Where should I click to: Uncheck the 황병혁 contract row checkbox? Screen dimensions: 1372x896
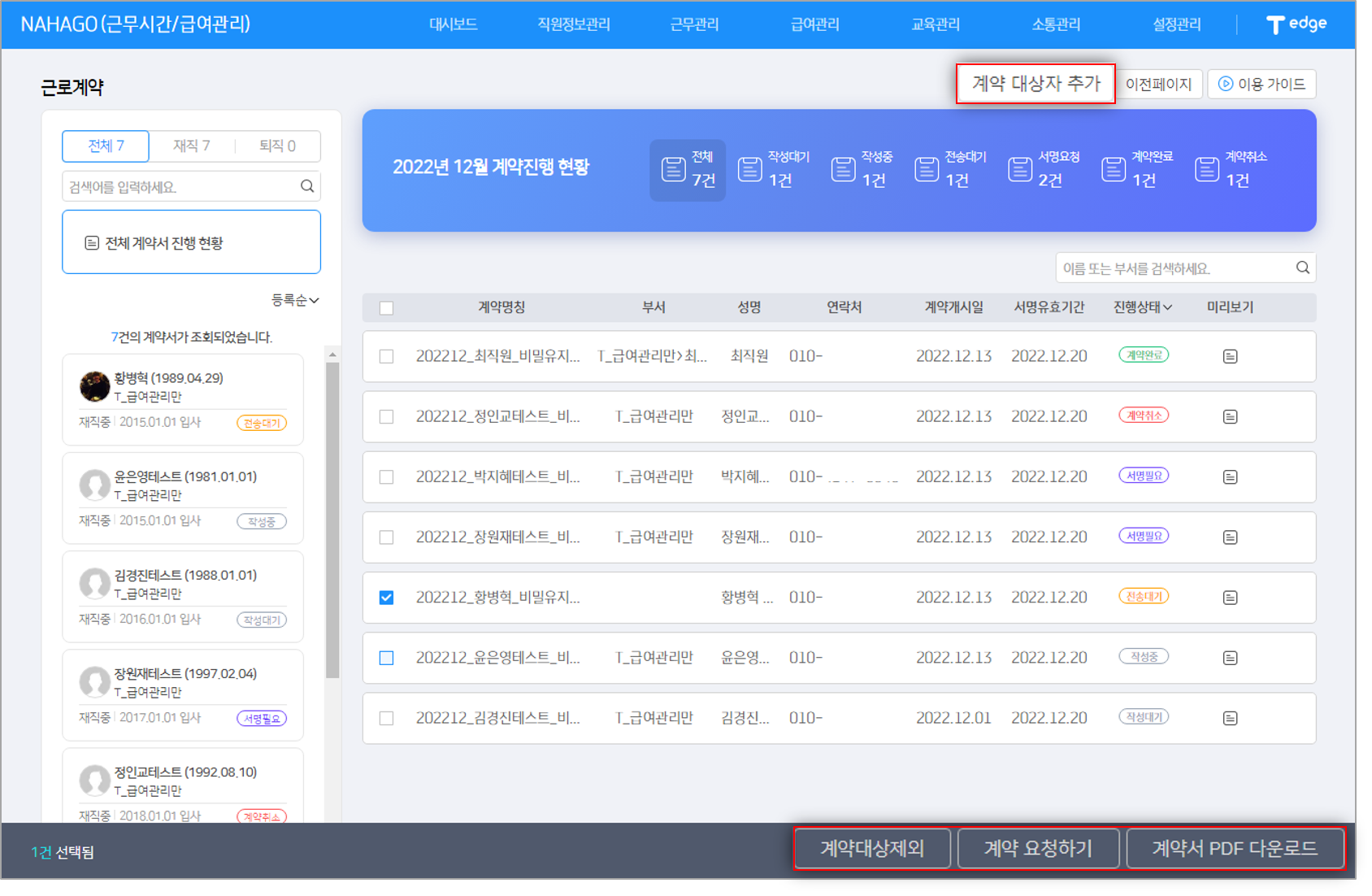tap(386, 597)
